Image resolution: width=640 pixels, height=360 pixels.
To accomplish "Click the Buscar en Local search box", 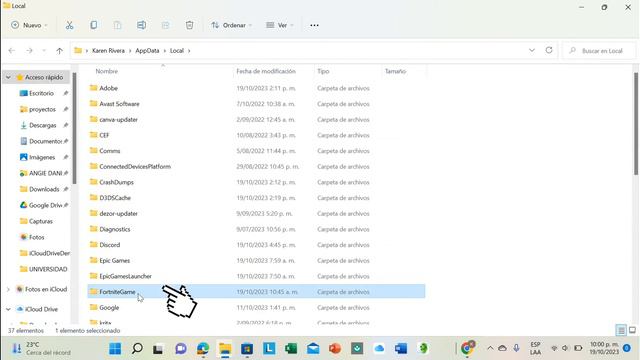I will [599, 51].
